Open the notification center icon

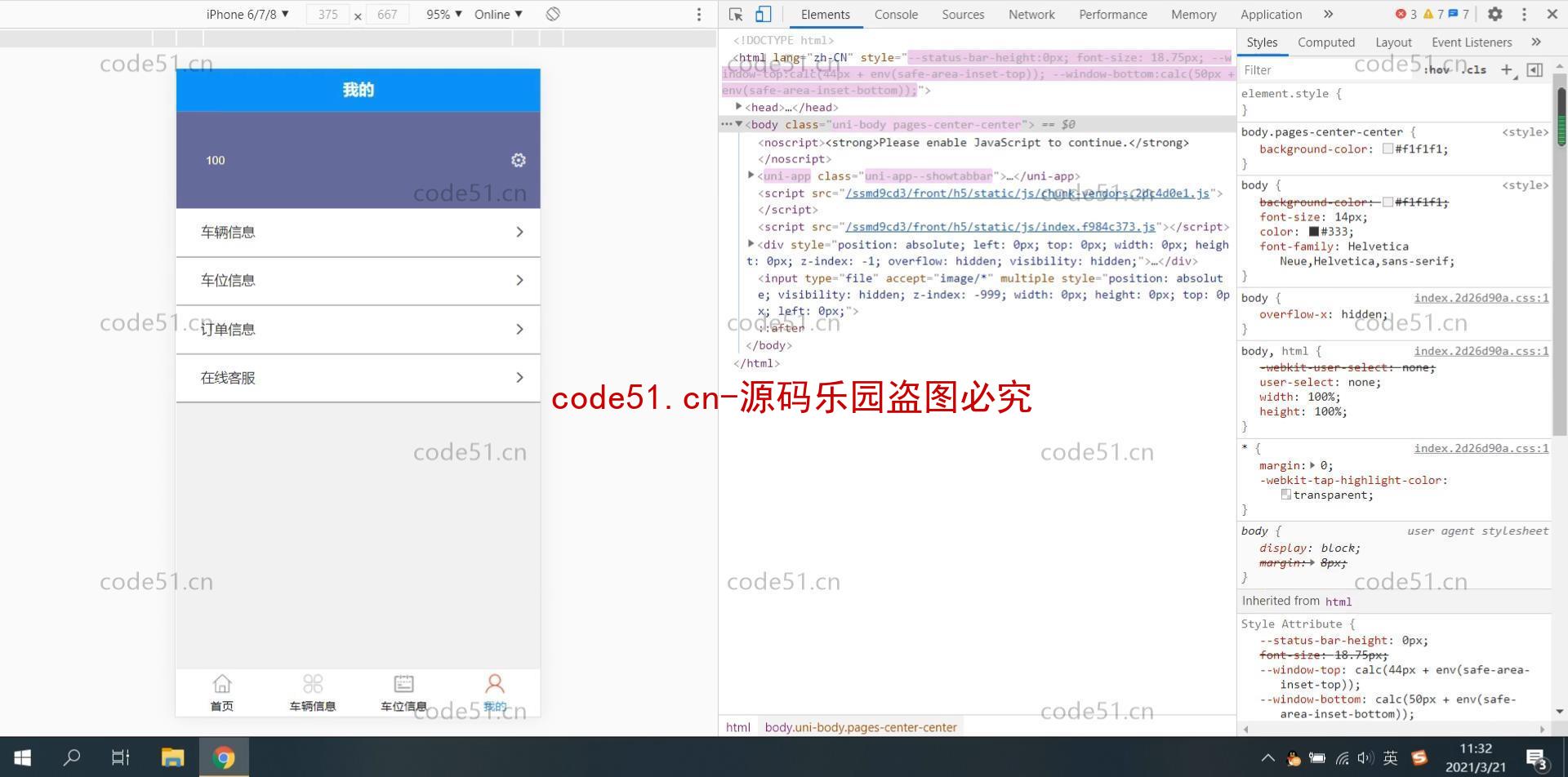coord(1537,758)
